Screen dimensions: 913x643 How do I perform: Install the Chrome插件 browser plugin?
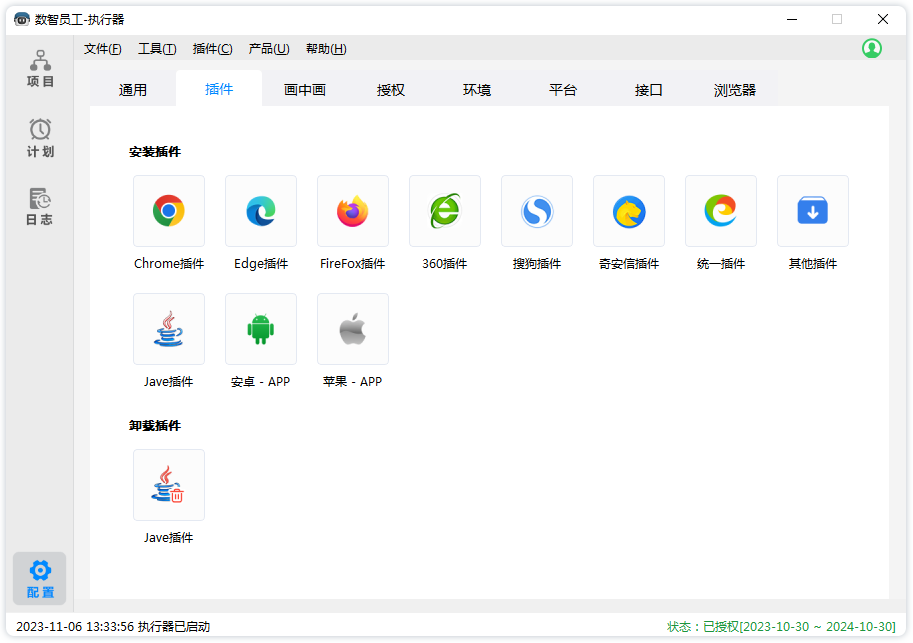(169, 211)
